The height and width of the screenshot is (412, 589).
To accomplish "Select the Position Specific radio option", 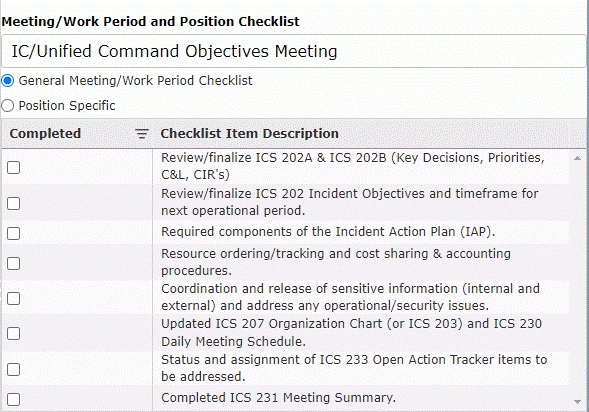I will 8,106.
